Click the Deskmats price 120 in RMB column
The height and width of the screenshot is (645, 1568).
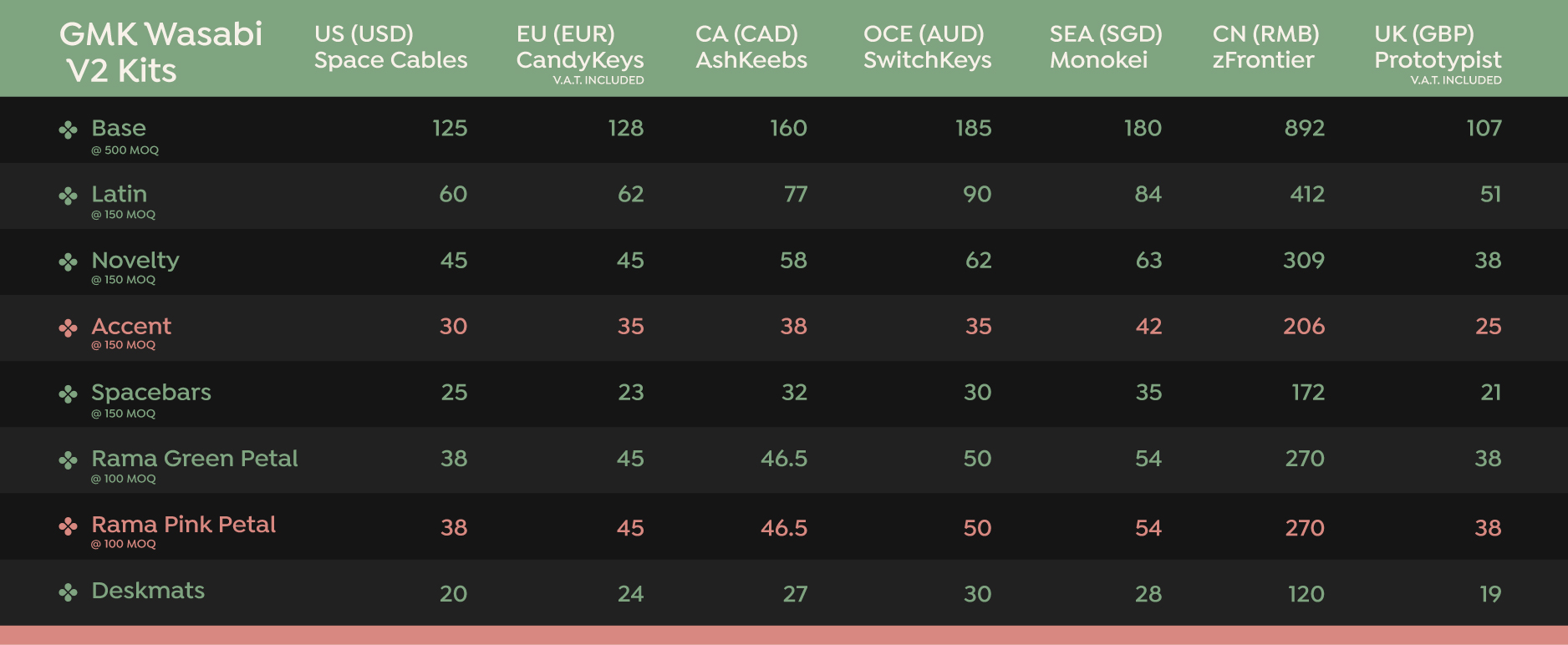click(x=1306, y=594)
